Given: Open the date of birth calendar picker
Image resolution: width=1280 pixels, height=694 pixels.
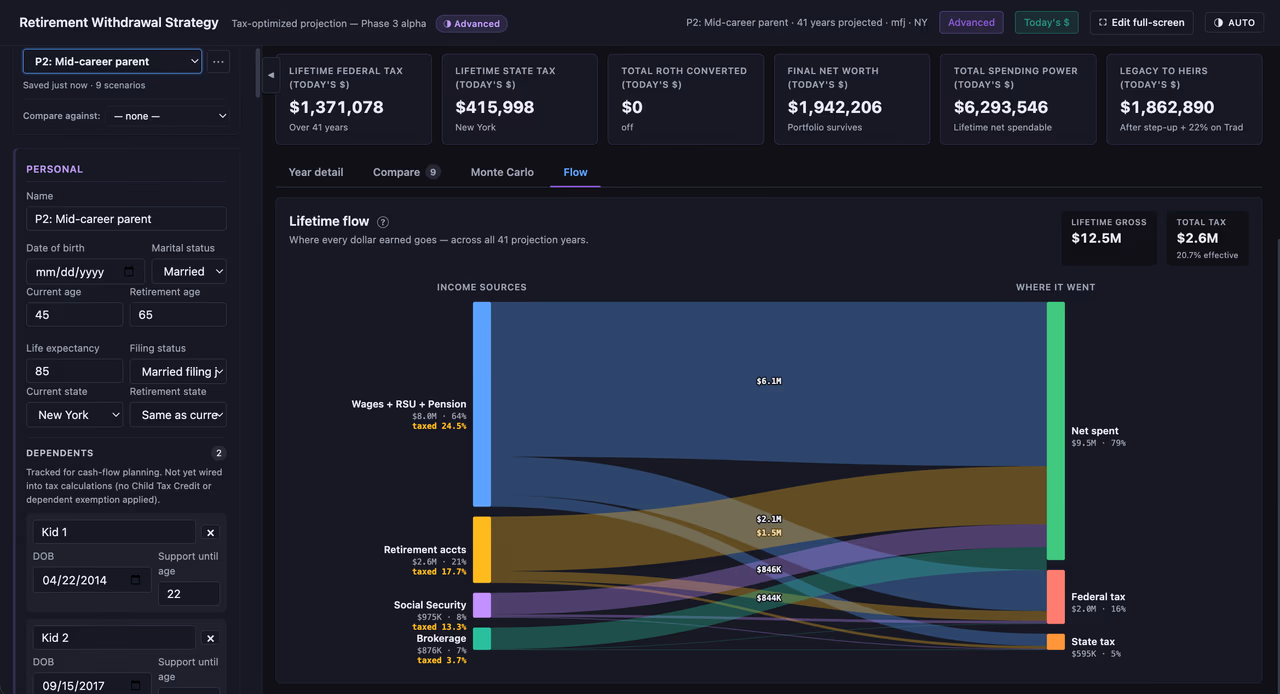Looking at the screenshot, I should coord(129,272).
